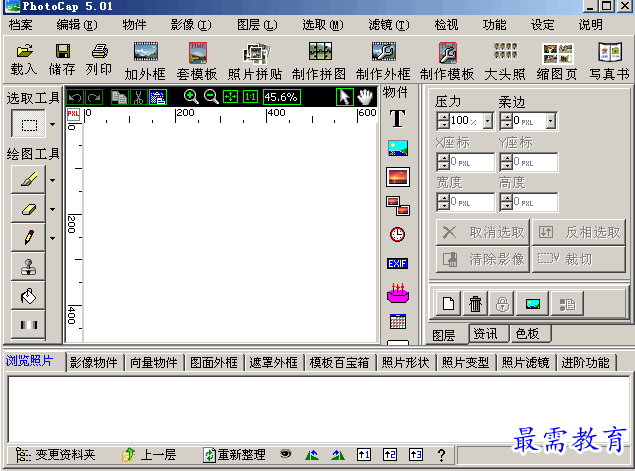Click the undo arrow icon
The width and height of the screenshot is (635, 471).
click(x=75, y=97)
